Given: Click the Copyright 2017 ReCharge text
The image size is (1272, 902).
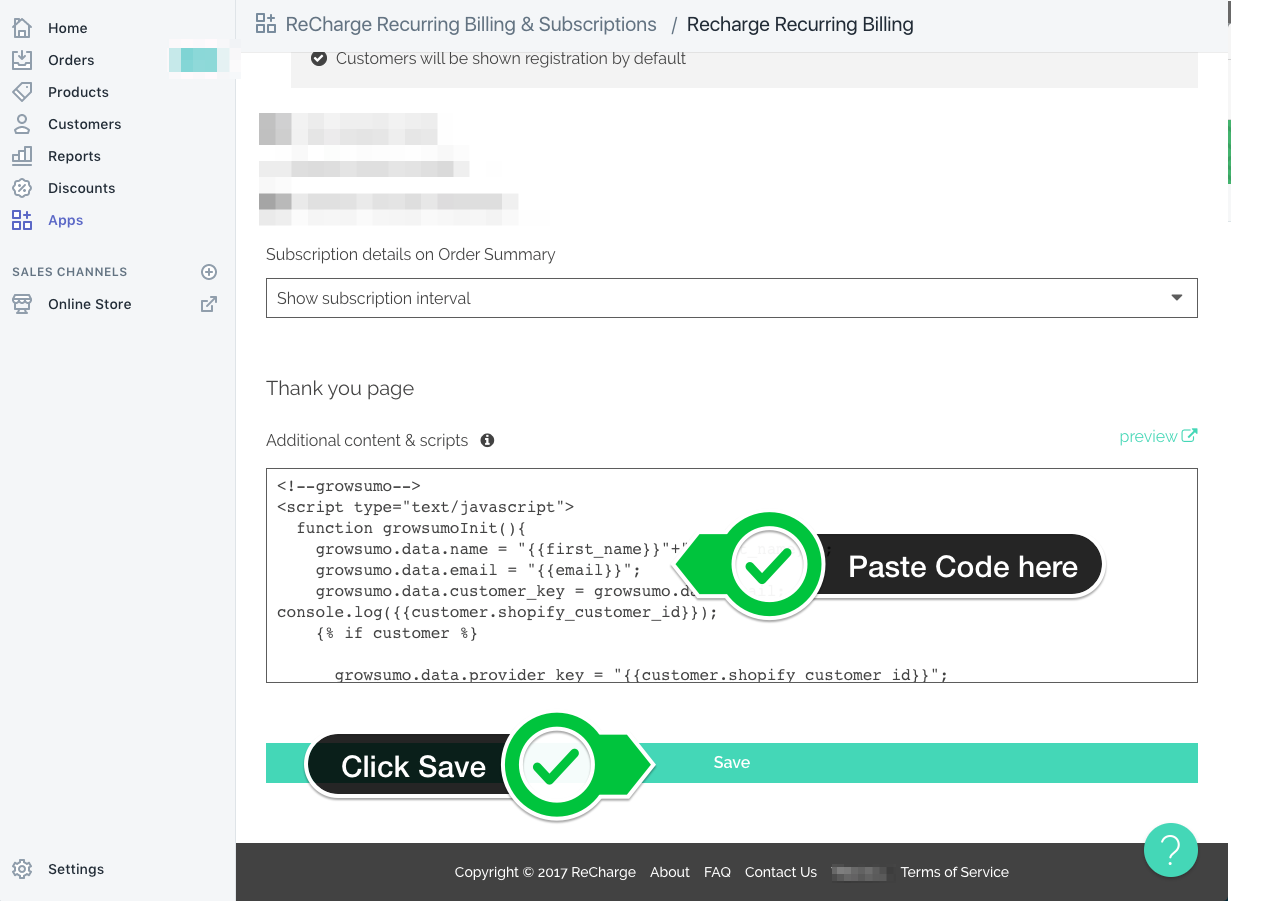Looking at the screenshot, I should tap(545, 872).
